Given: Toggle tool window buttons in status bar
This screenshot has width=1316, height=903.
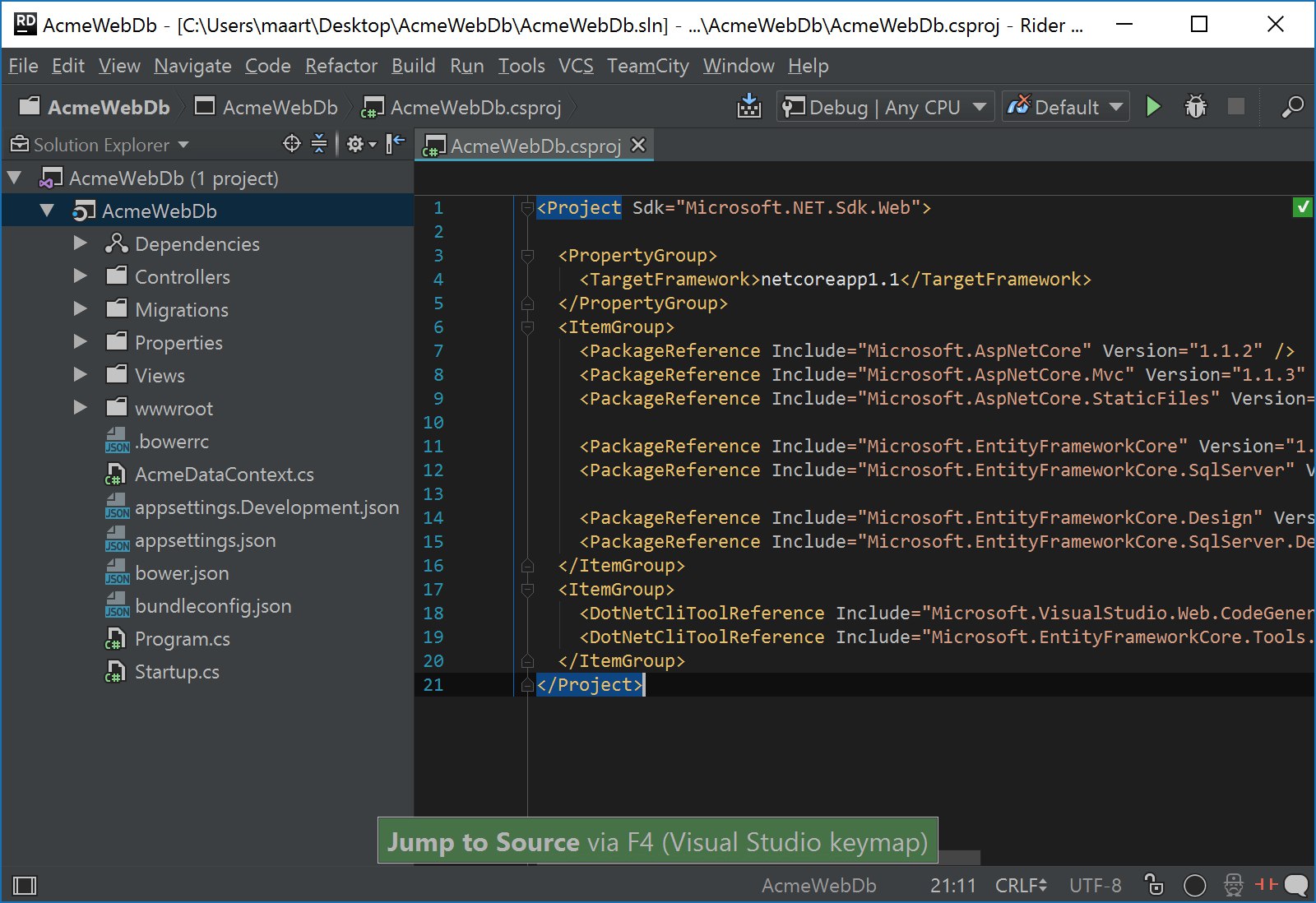Looking at the screenshot, I should tap(25, 886).
